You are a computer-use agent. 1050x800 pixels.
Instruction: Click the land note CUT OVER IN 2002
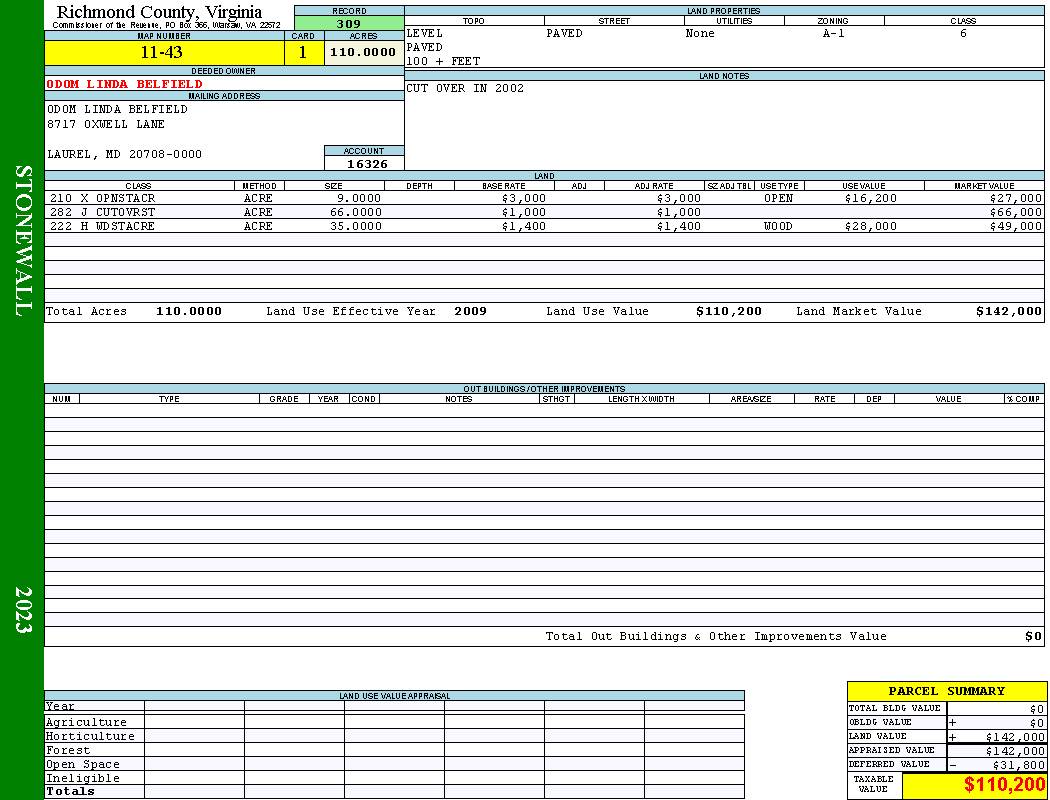point(465,88)
